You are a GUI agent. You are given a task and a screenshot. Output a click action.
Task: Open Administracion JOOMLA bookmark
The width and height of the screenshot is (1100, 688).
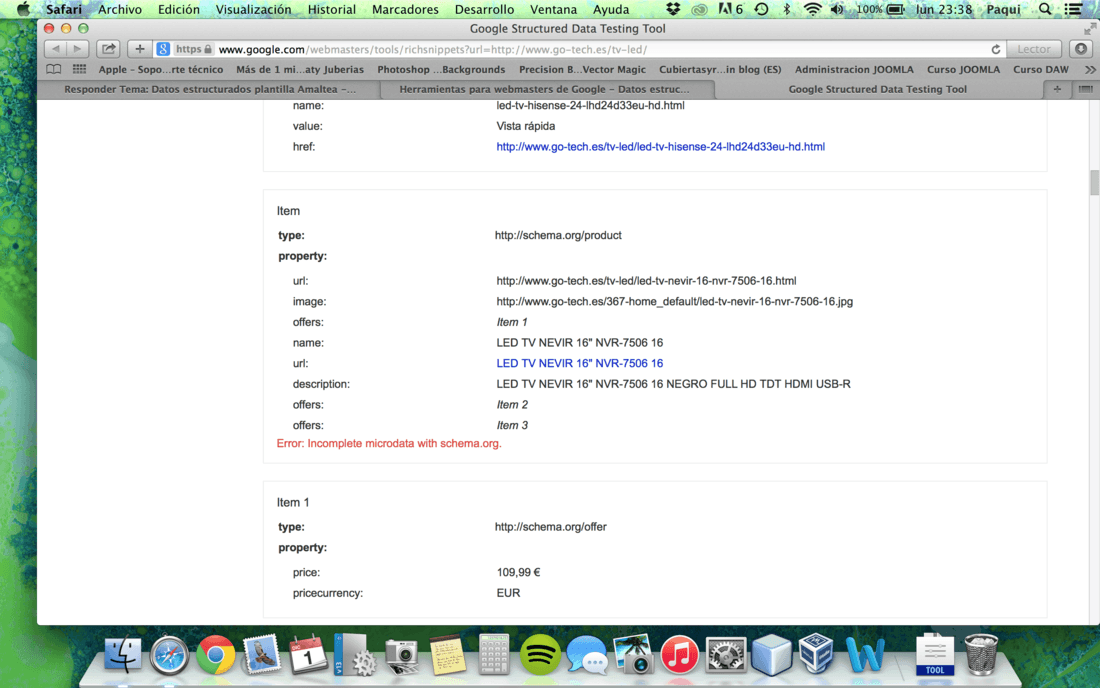click(x=854, y=69)
